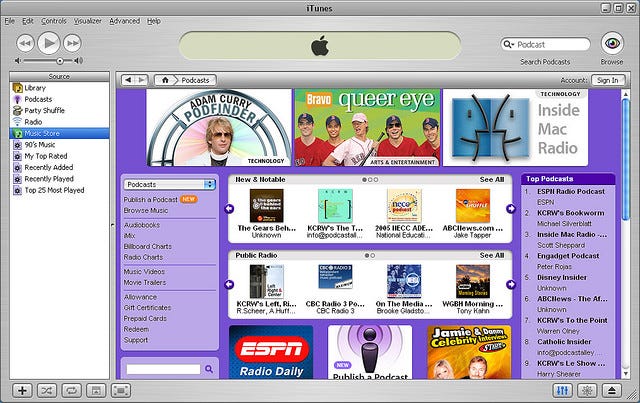Click the Browse eye icon
Image resolution: width=640 pixels, height=403 pixels.
612,43
